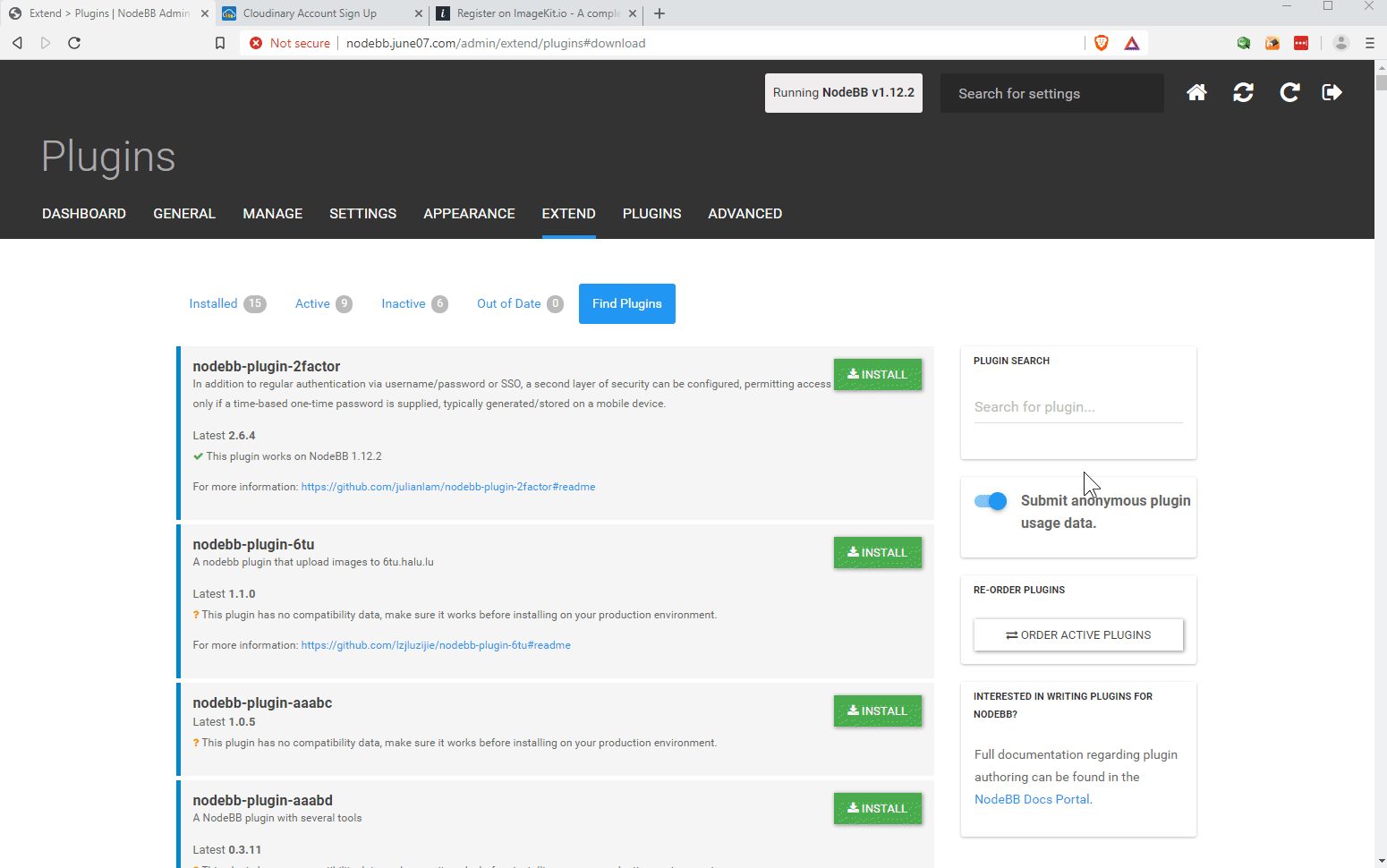The image size is (1387, 868).
Task: Switch to the Active plugins tab
Action: coord(323,303)
